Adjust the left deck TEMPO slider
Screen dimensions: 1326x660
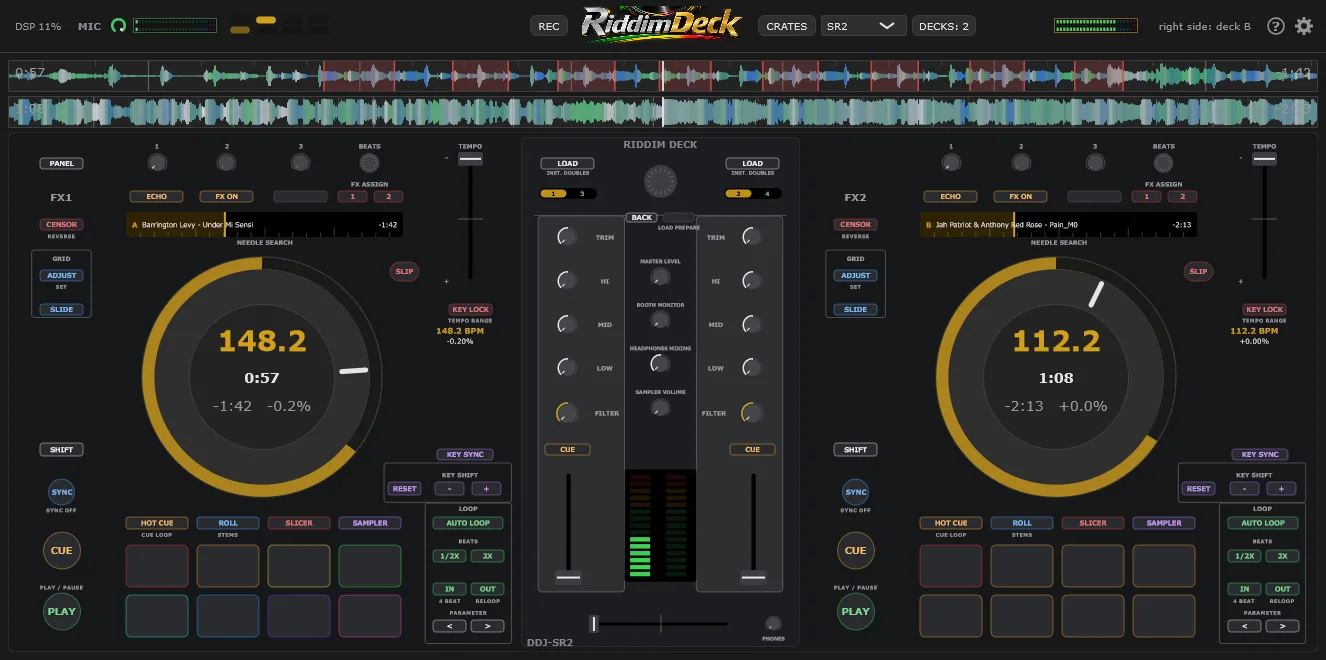[x=470, y=159]
